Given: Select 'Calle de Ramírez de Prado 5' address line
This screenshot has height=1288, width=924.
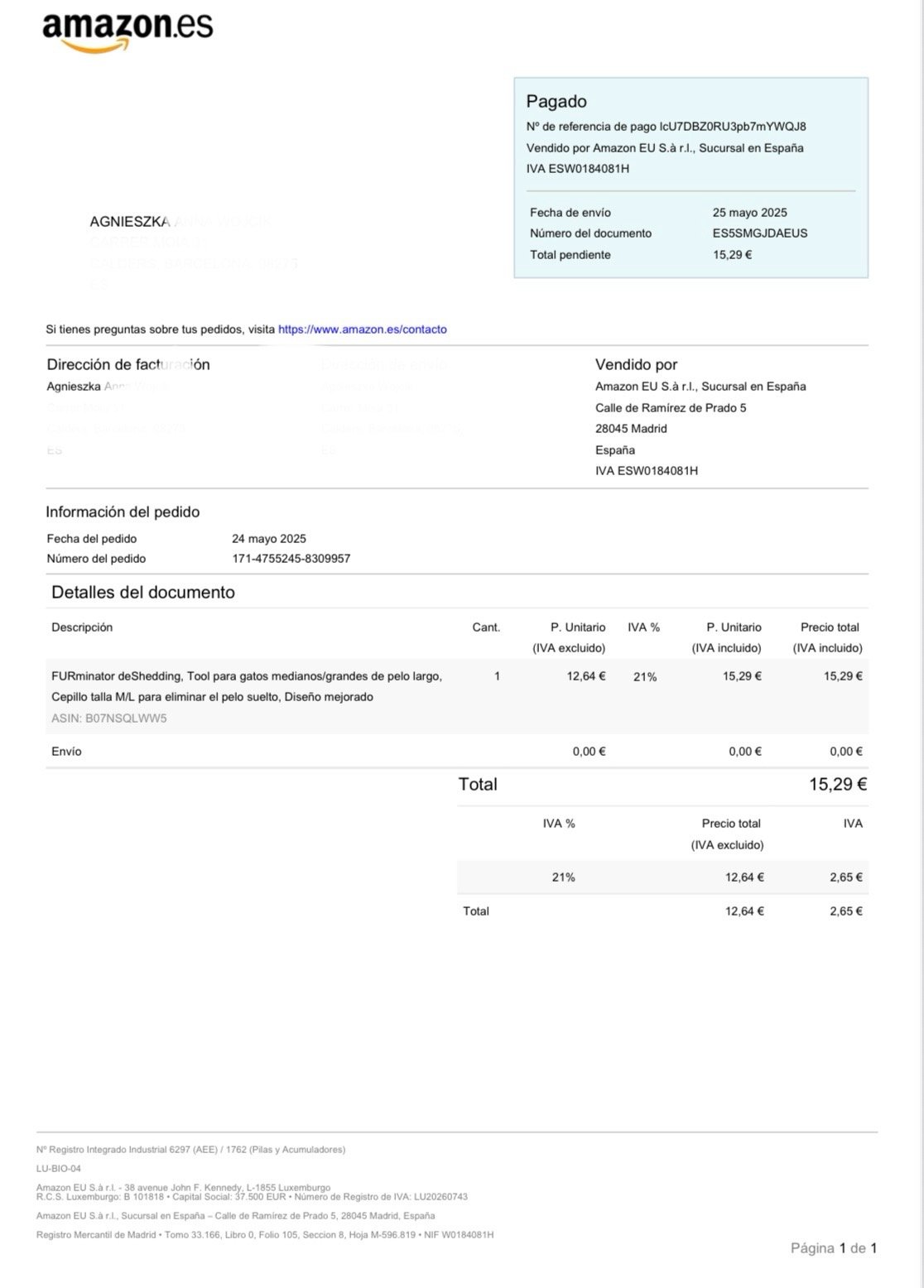Looking at the screenshot, I should click(x=671, y=408).
